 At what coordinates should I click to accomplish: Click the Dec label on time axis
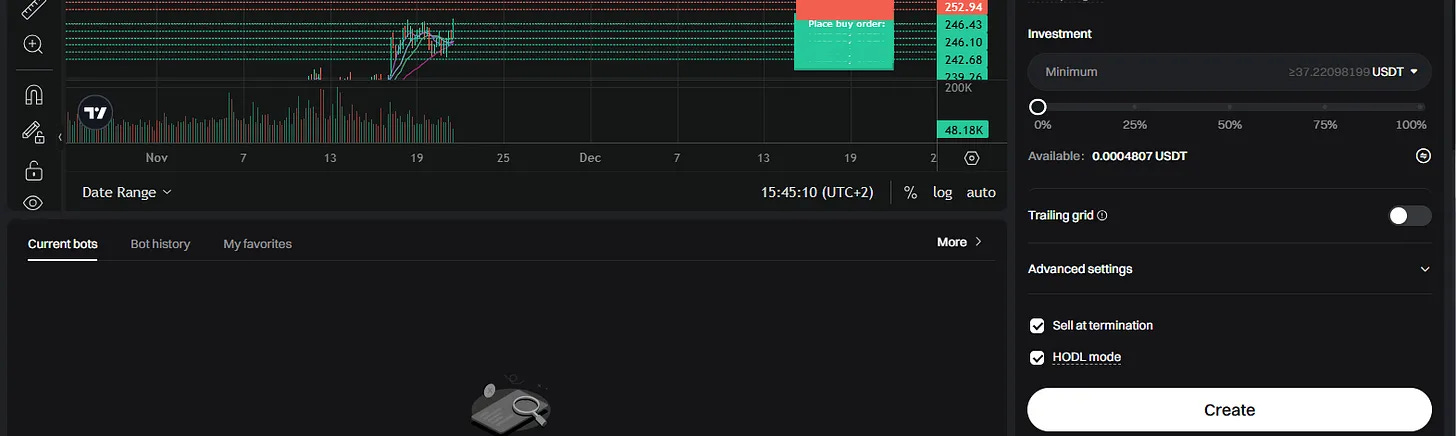(x=590, y=158)
